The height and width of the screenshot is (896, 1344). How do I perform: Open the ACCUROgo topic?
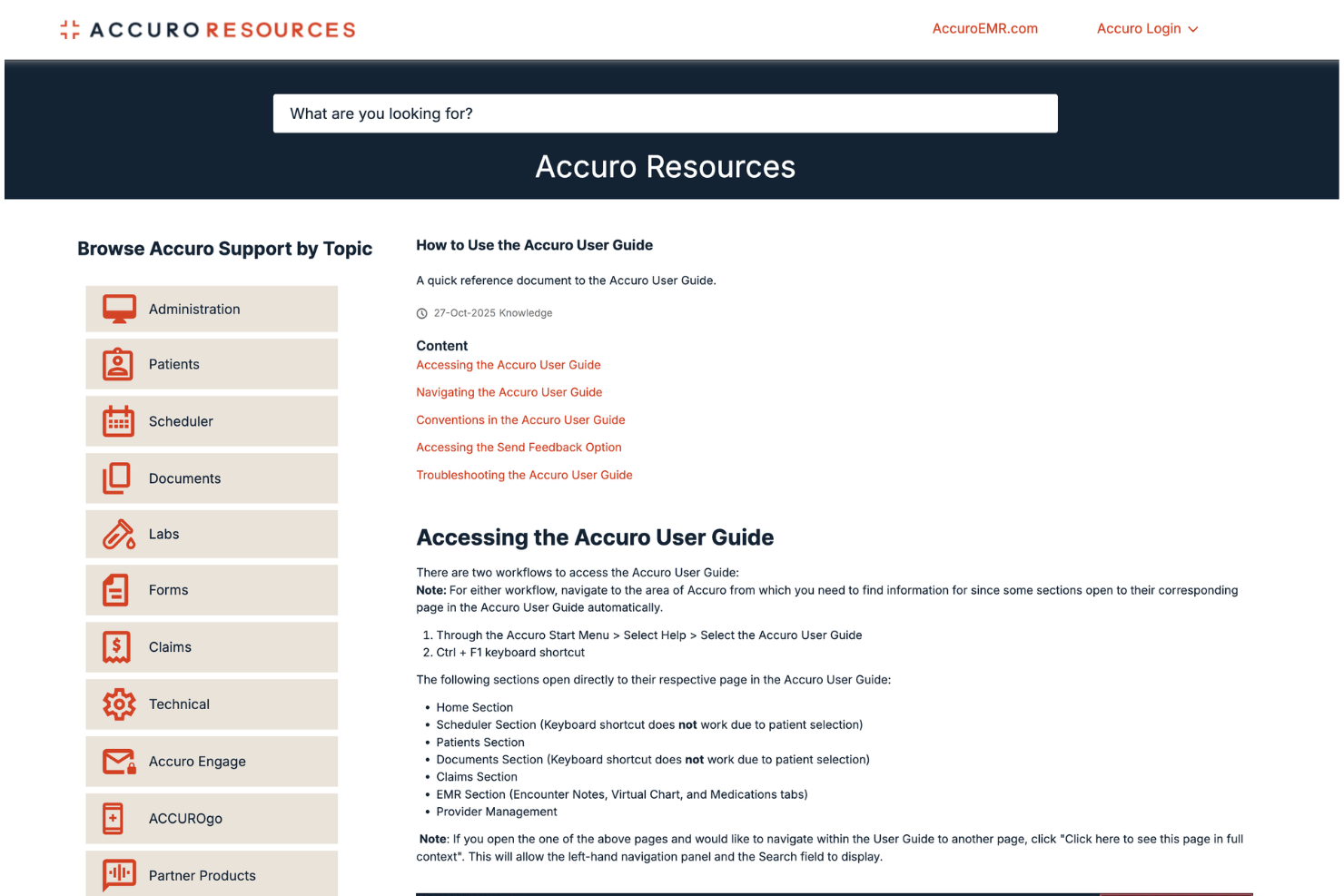coord(212,819)
